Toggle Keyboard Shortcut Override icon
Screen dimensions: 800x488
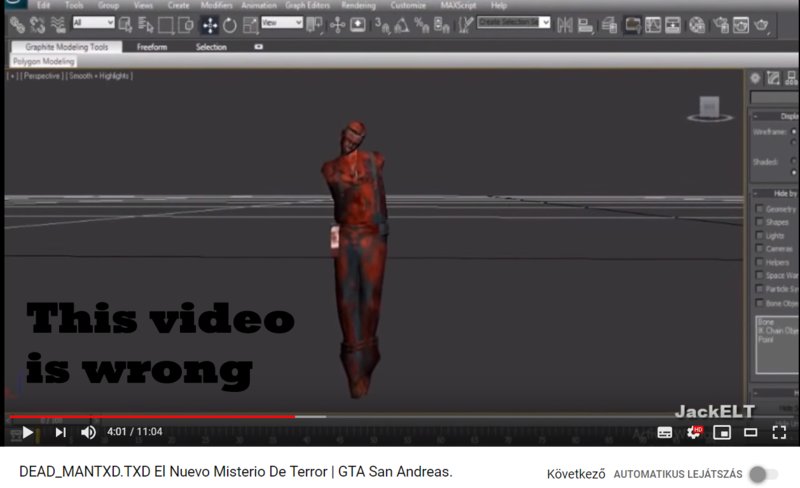click(357, 25)
